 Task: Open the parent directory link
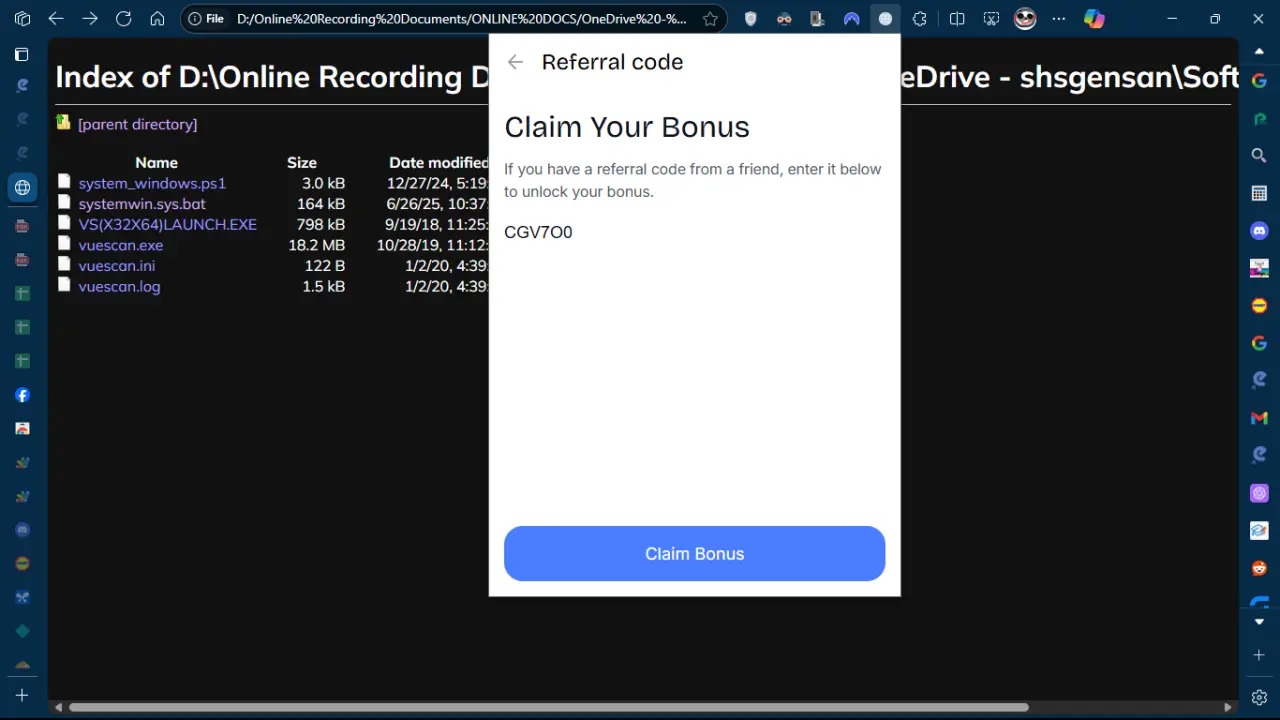137,124
